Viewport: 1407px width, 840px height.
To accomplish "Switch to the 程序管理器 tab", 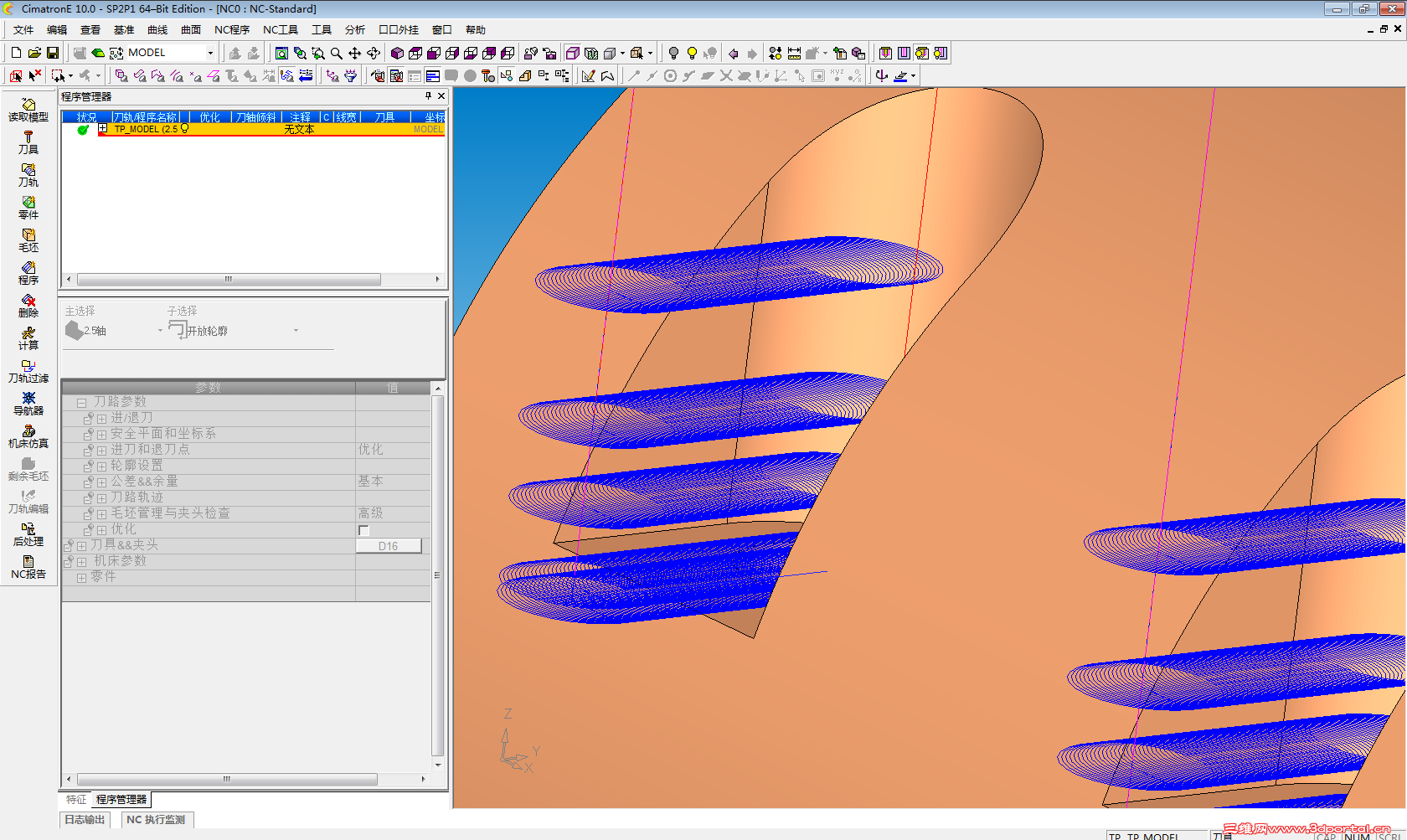I will tap(121, 800).
